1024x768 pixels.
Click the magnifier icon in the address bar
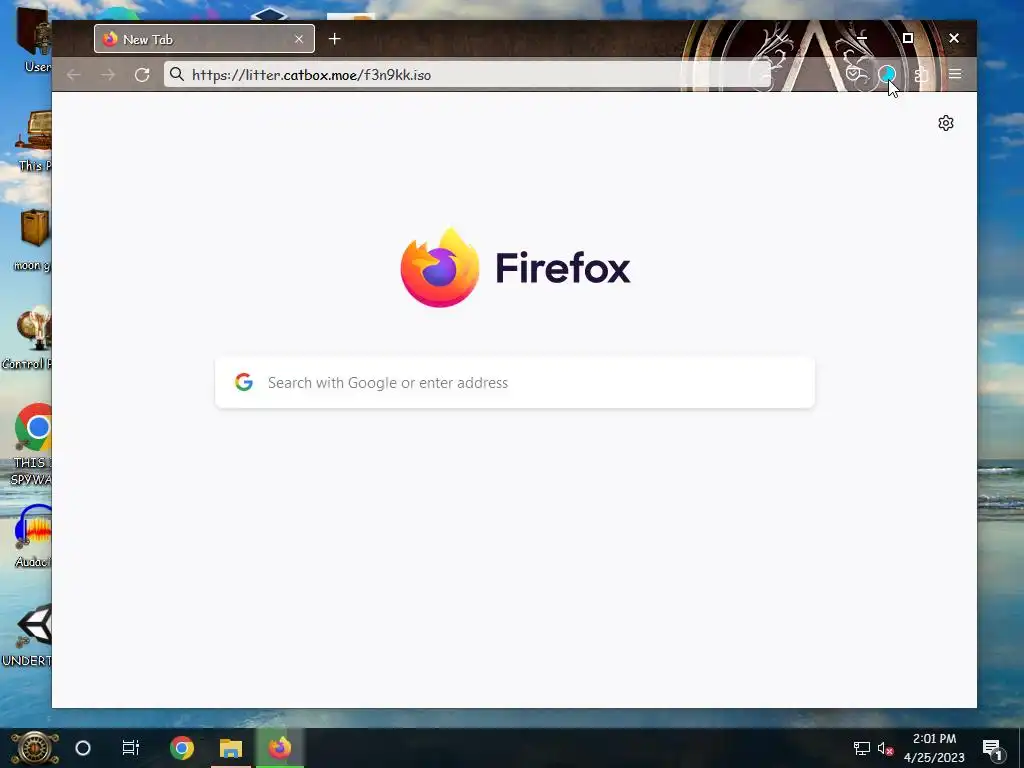177,74
